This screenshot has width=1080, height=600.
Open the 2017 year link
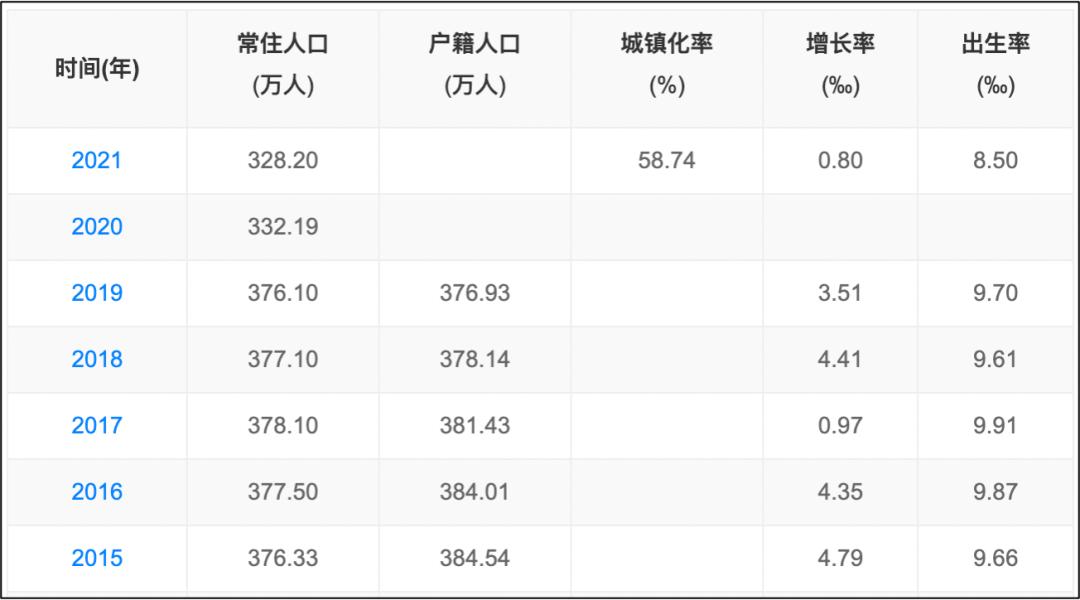(97, 425)
